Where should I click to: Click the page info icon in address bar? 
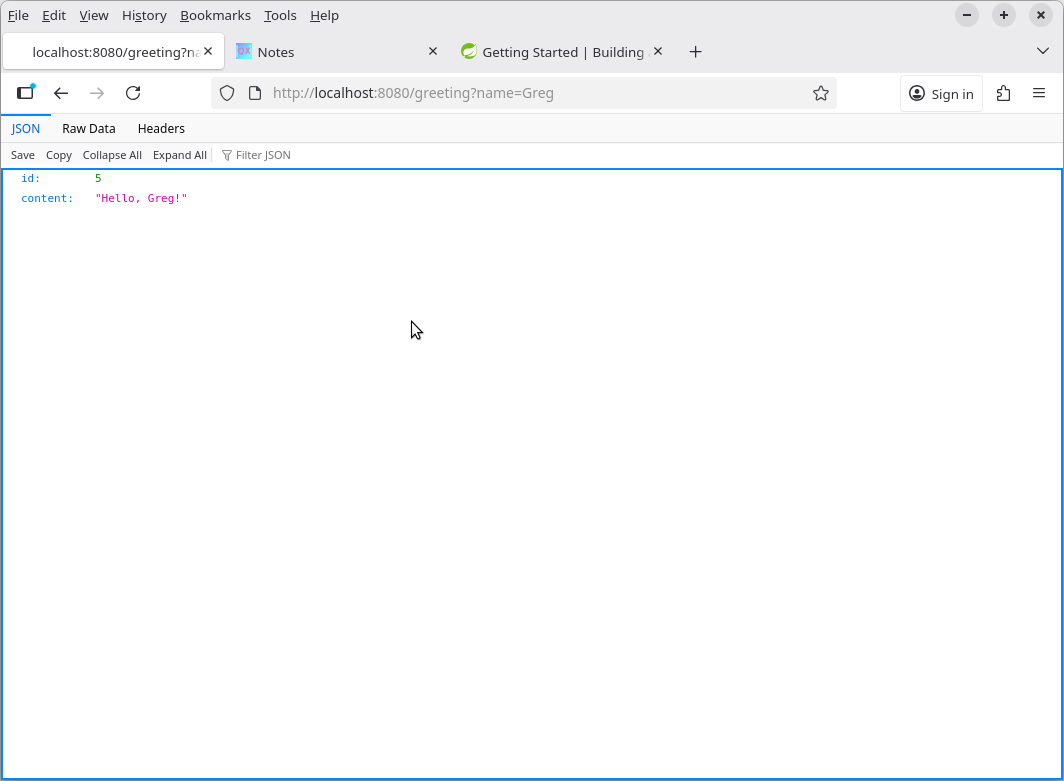[254, 93]
